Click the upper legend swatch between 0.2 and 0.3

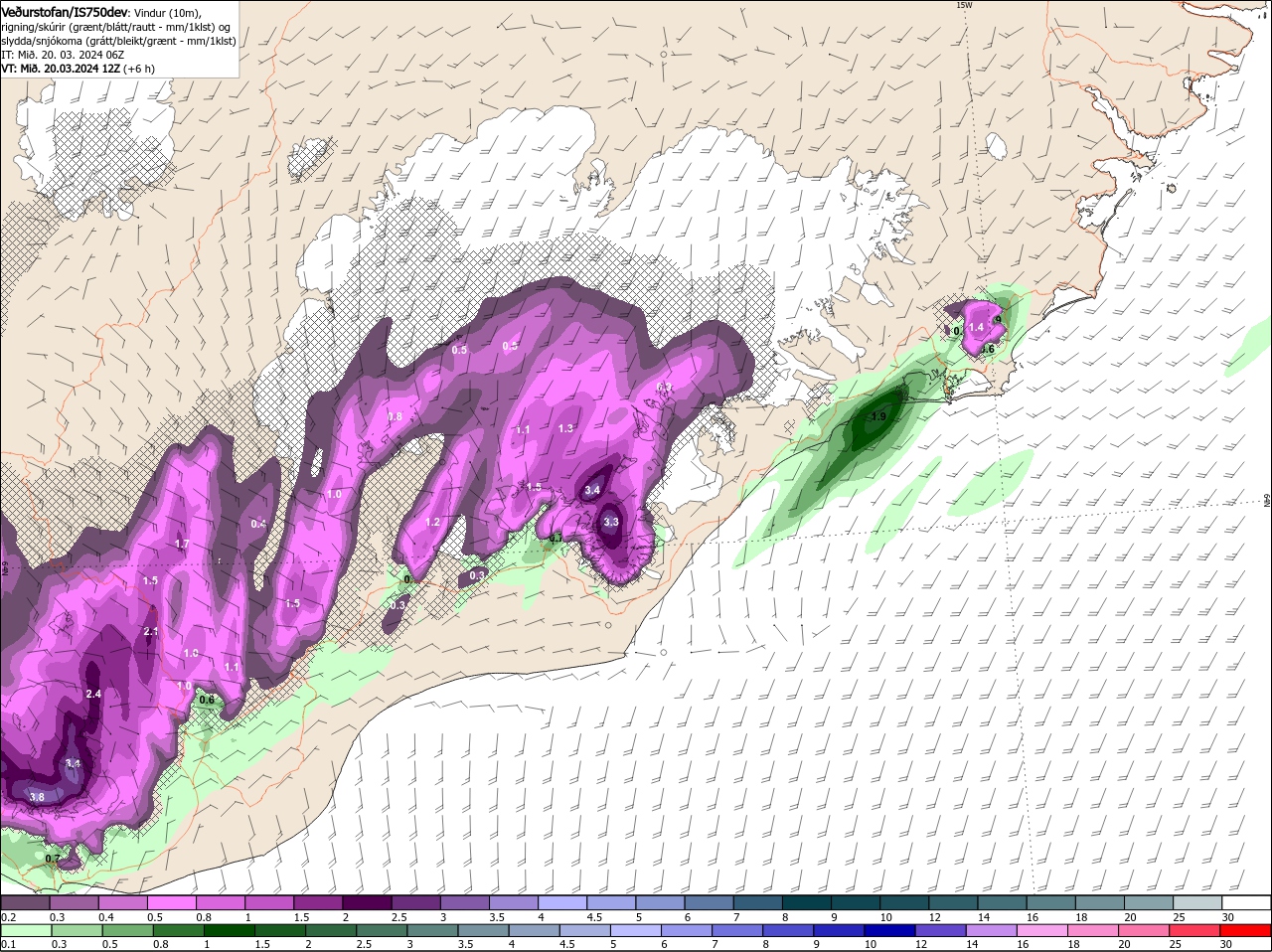(25, 903)
